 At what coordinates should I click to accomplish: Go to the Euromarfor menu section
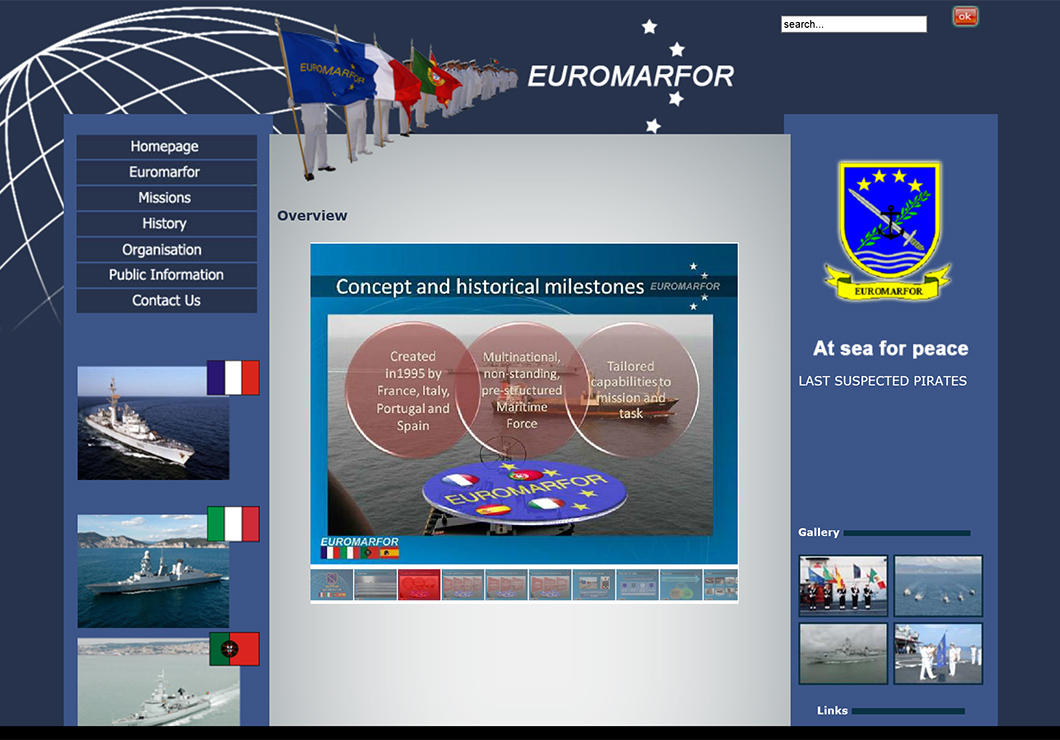click(166, 172)
